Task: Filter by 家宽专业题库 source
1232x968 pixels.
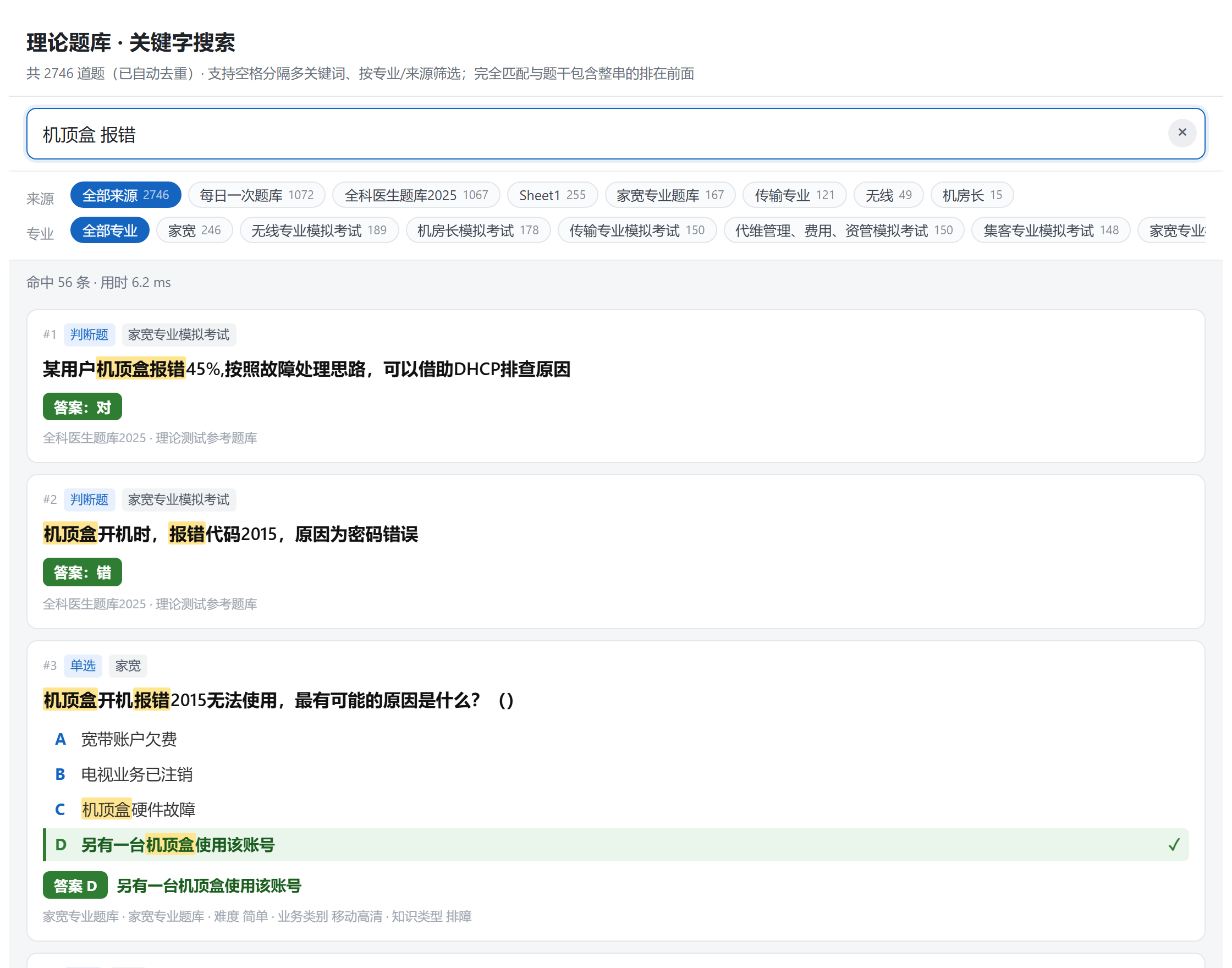Action: (670, 195)
